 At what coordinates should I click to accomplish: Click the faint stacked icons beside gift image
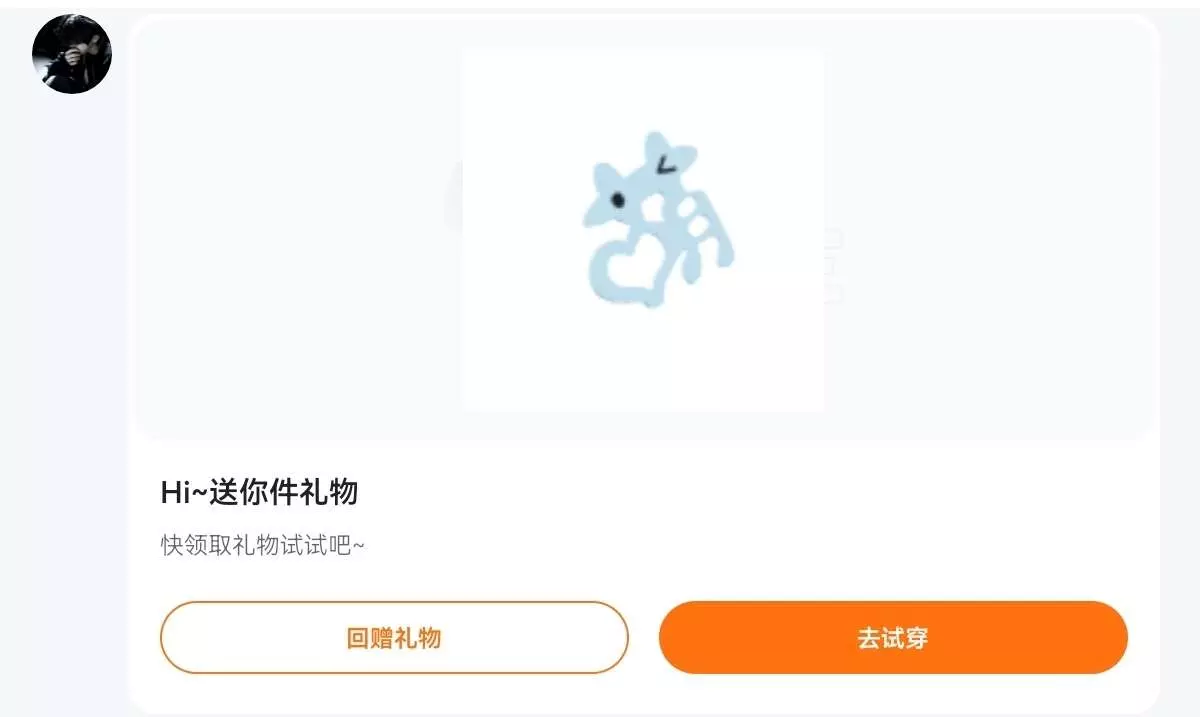pos(832,265)
